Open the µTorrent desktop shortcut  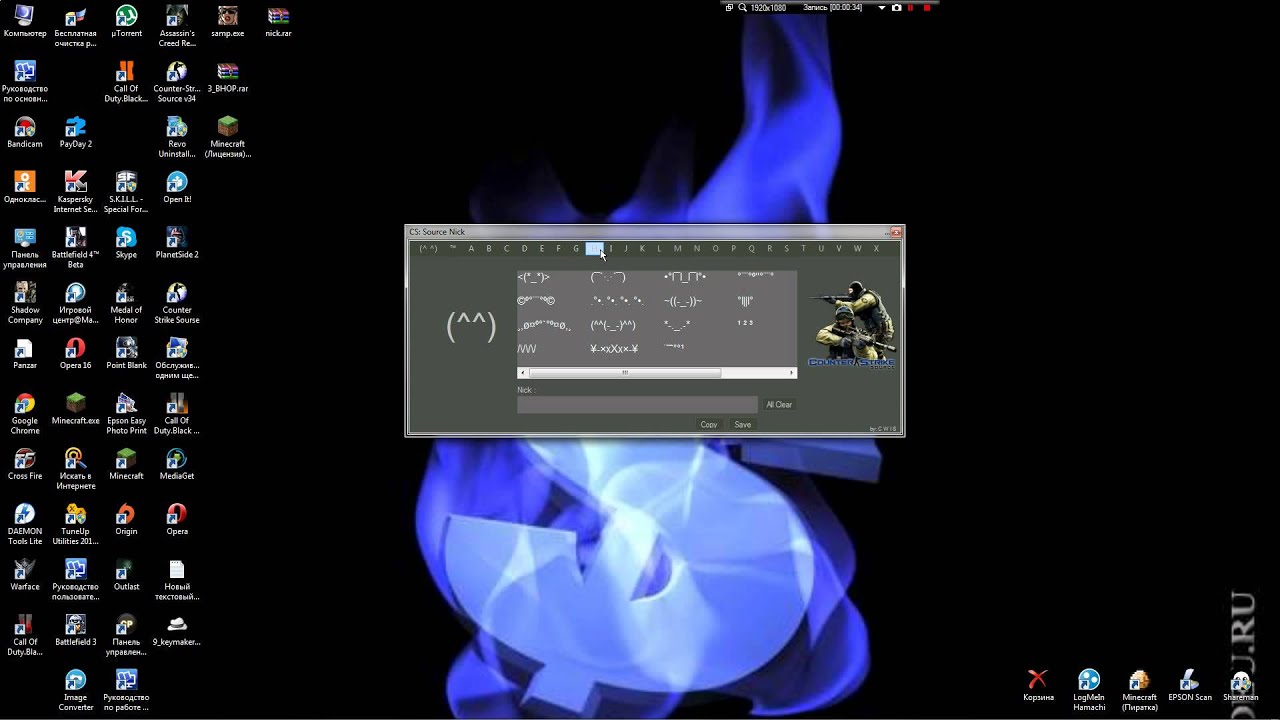[126, 22]
